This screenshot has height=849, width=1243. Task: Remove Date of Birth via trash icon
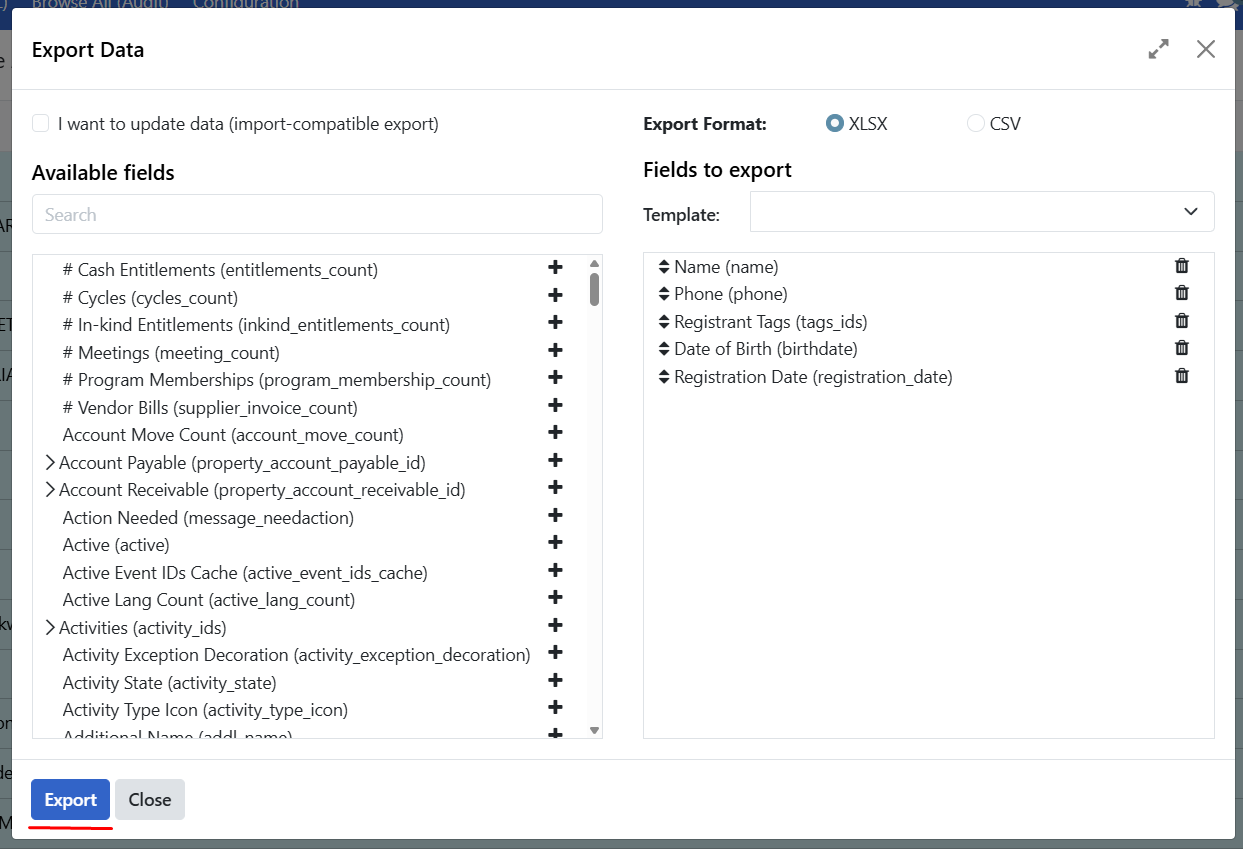click(x=1181, y=348)
